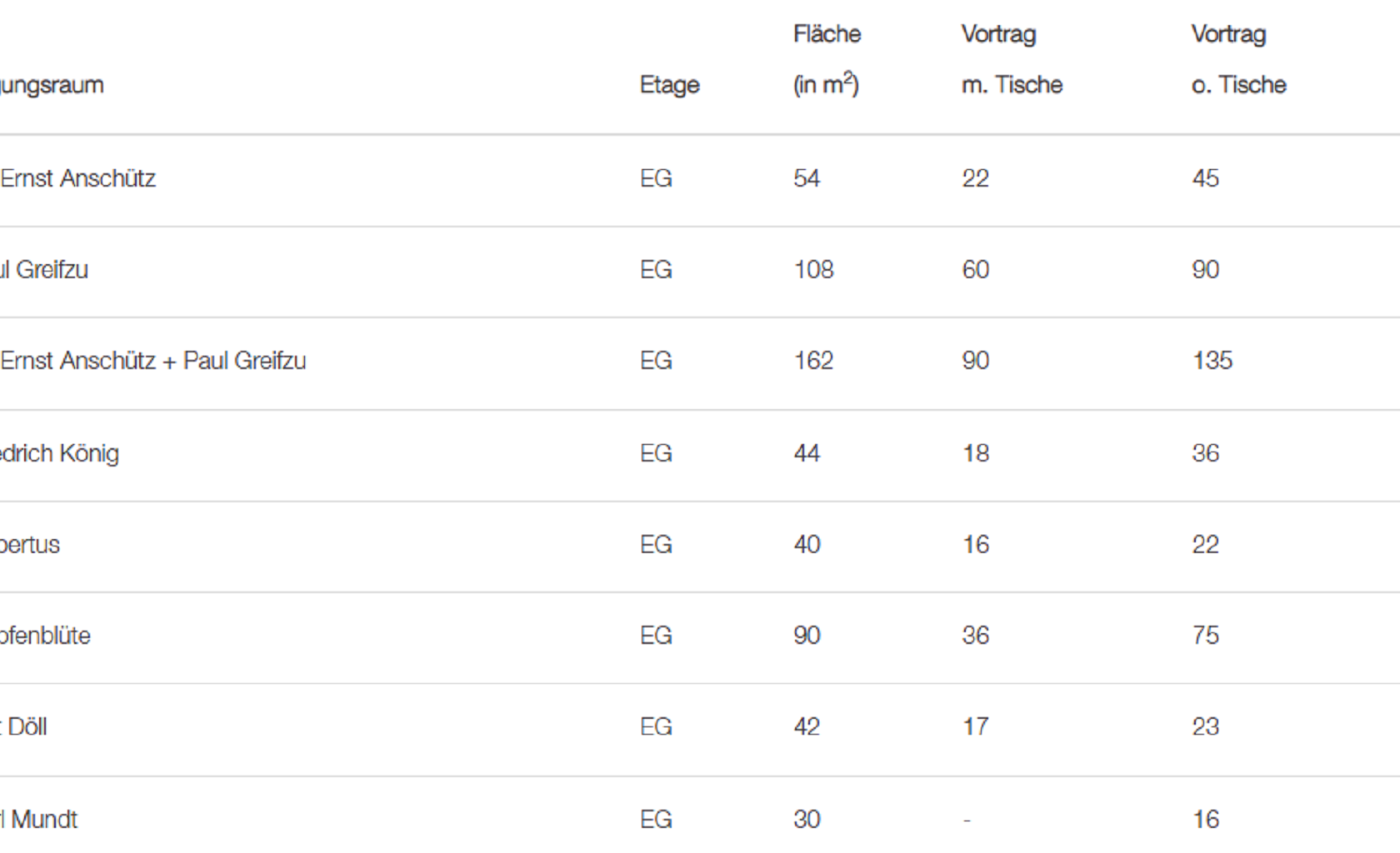The width and height of the screenshot is (1400, 853).
Task: Select the 60 seating value for Paul Greifzu
Action: click(975, 270)
